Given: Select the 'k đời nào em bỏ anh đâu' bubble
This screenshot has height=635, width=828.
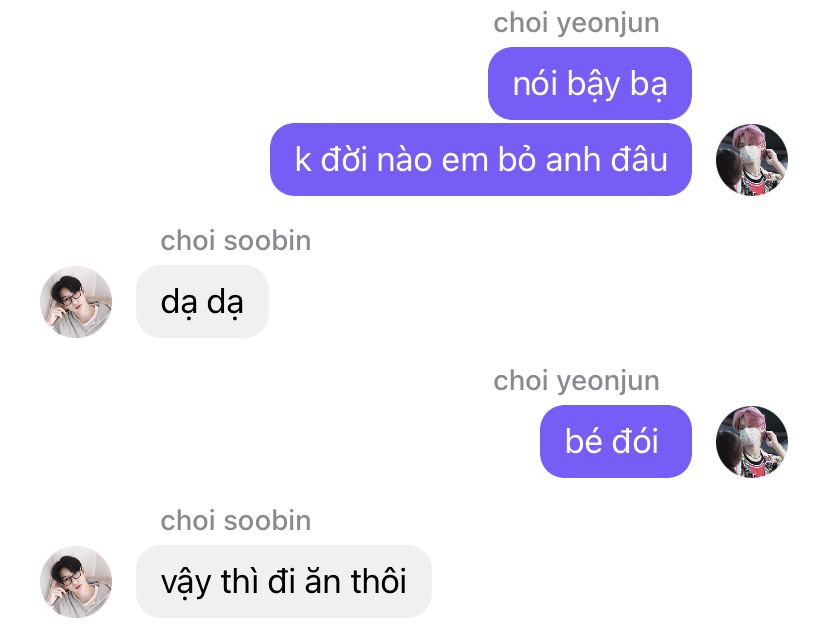Looking at the screenshot, I should (x=481, y=159).
